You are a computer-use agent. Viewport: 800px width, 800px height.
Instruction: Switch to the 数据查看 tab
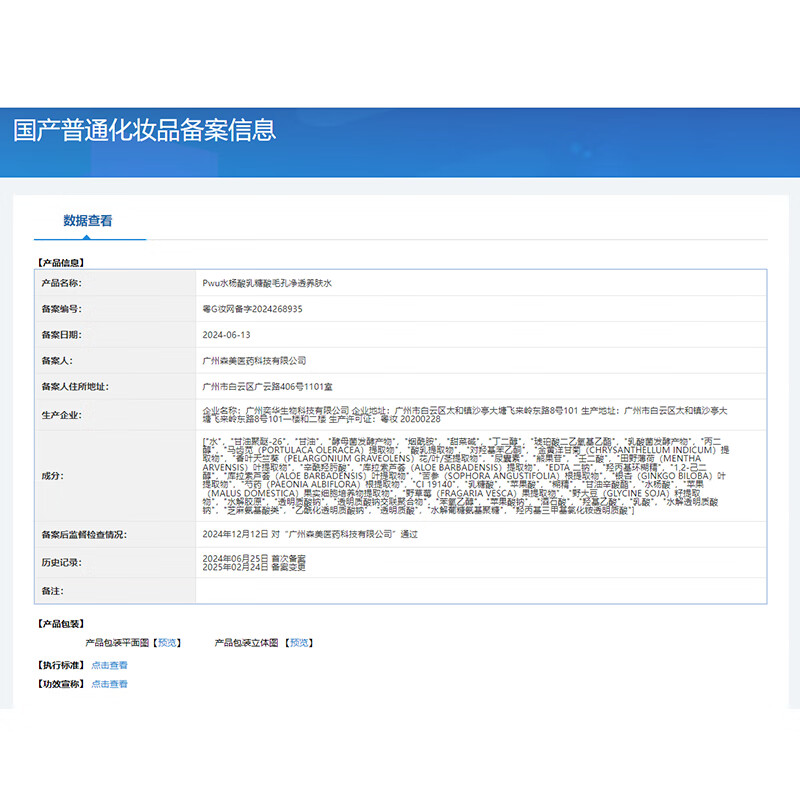coord(89,218)
